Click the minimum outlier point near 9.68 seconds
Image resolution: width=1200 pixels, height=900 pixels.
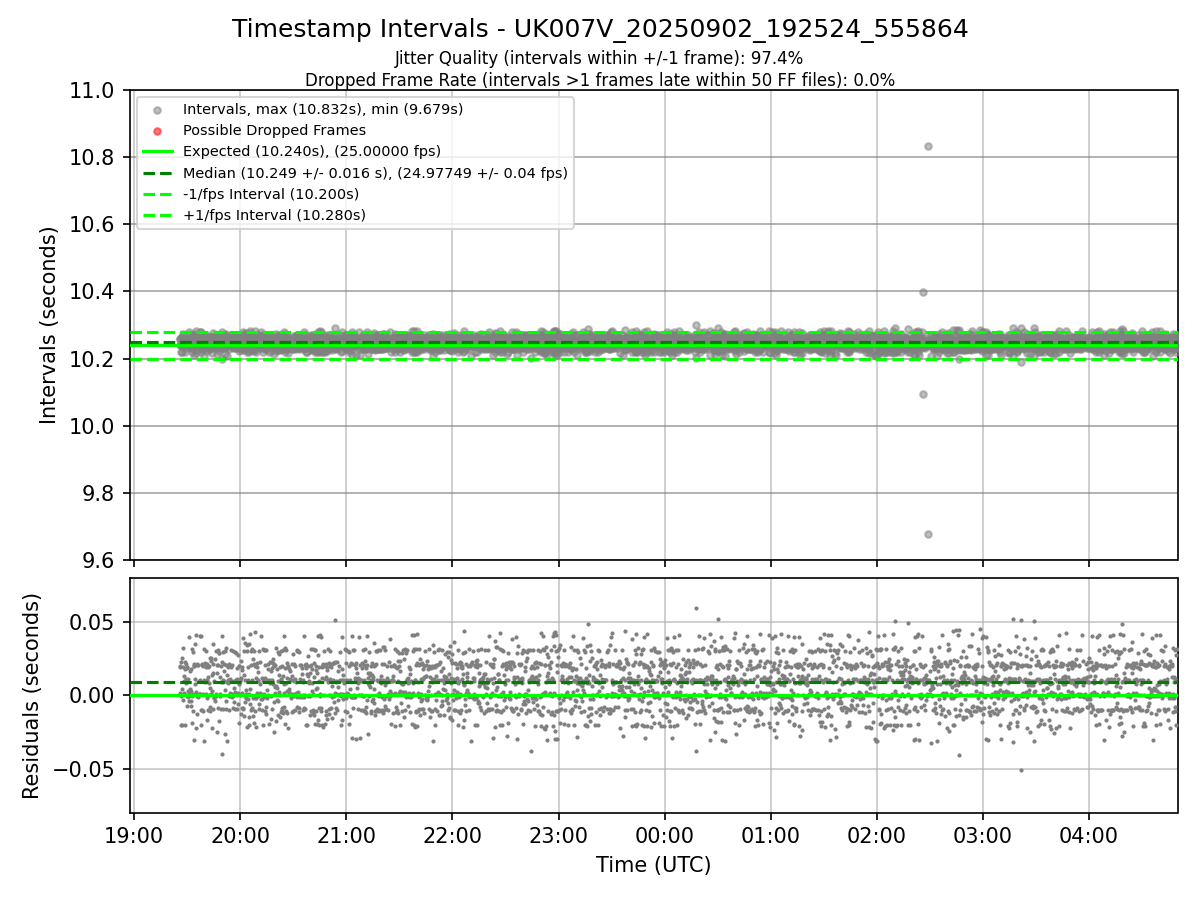click(928, 534)
